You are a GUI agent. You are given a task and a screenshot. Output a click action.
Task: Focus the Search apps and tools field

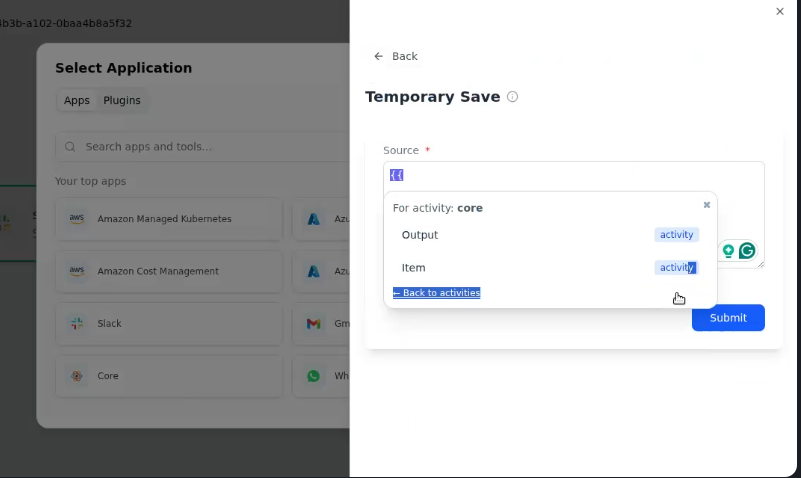[204, 147]
